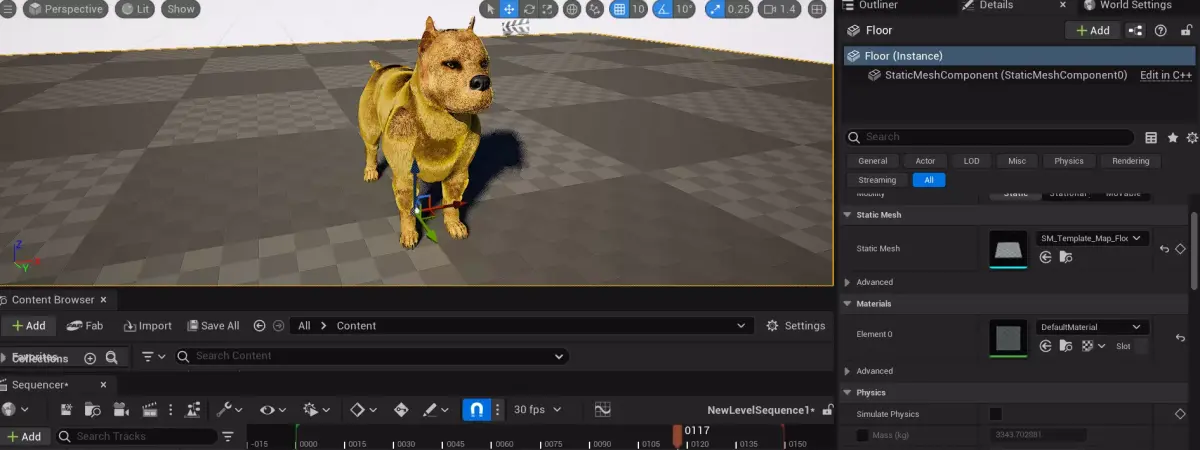Expand the Advanced section under Materials
The height and width of the screenshot is (450, 1200).
click(847, 371)
